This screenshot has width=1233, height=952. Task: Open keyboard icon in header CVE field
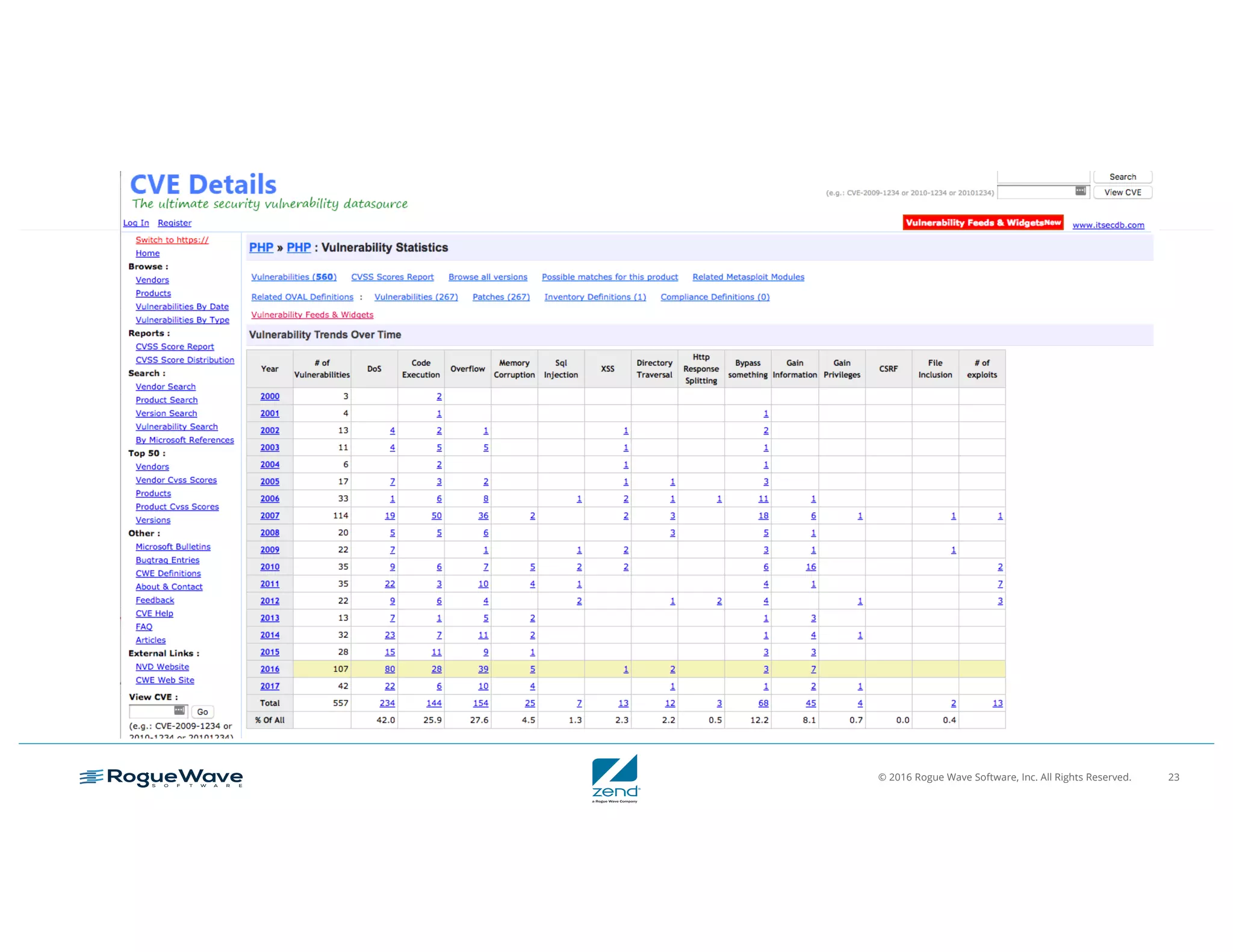point(1081,191)
